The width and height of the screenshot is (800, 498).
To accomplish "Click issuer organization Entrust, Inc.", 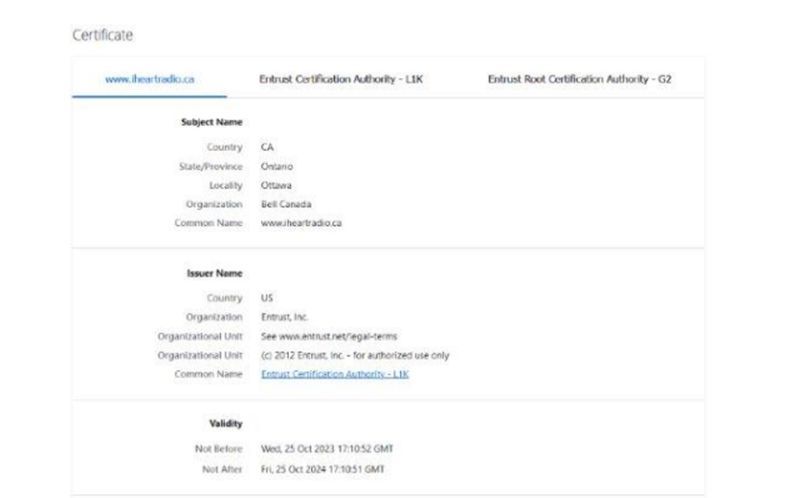I will (284, 317).
